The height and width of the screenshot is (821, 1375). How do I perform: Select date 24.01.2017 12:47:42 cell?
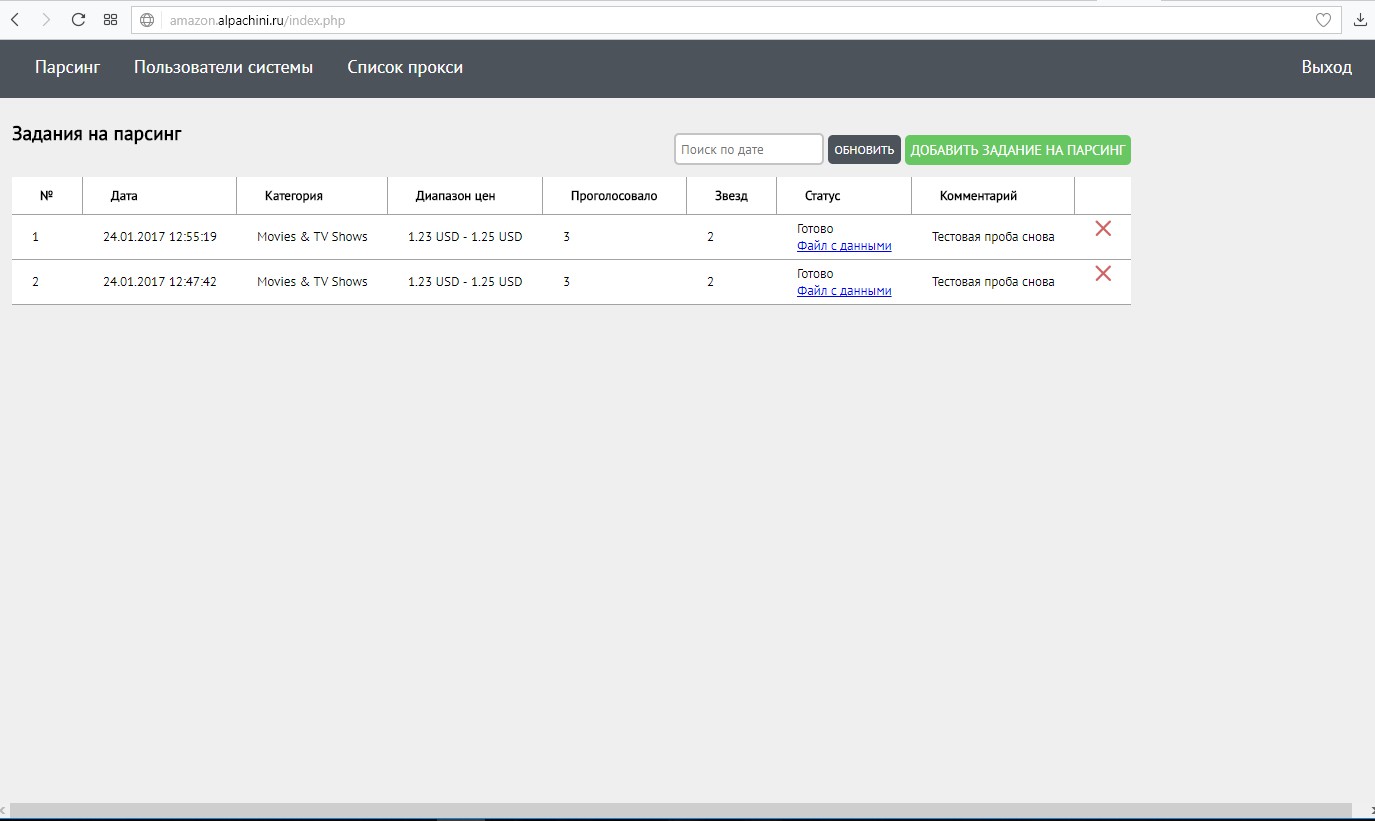tap(160, 282)
